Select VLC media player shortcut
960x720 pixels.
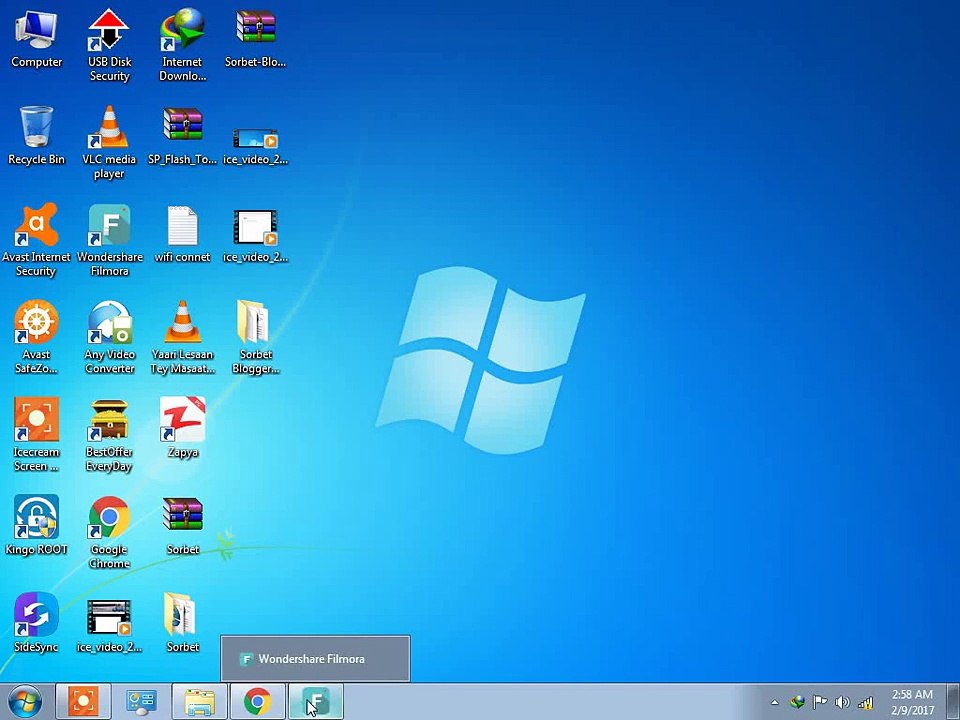[109, 143]
